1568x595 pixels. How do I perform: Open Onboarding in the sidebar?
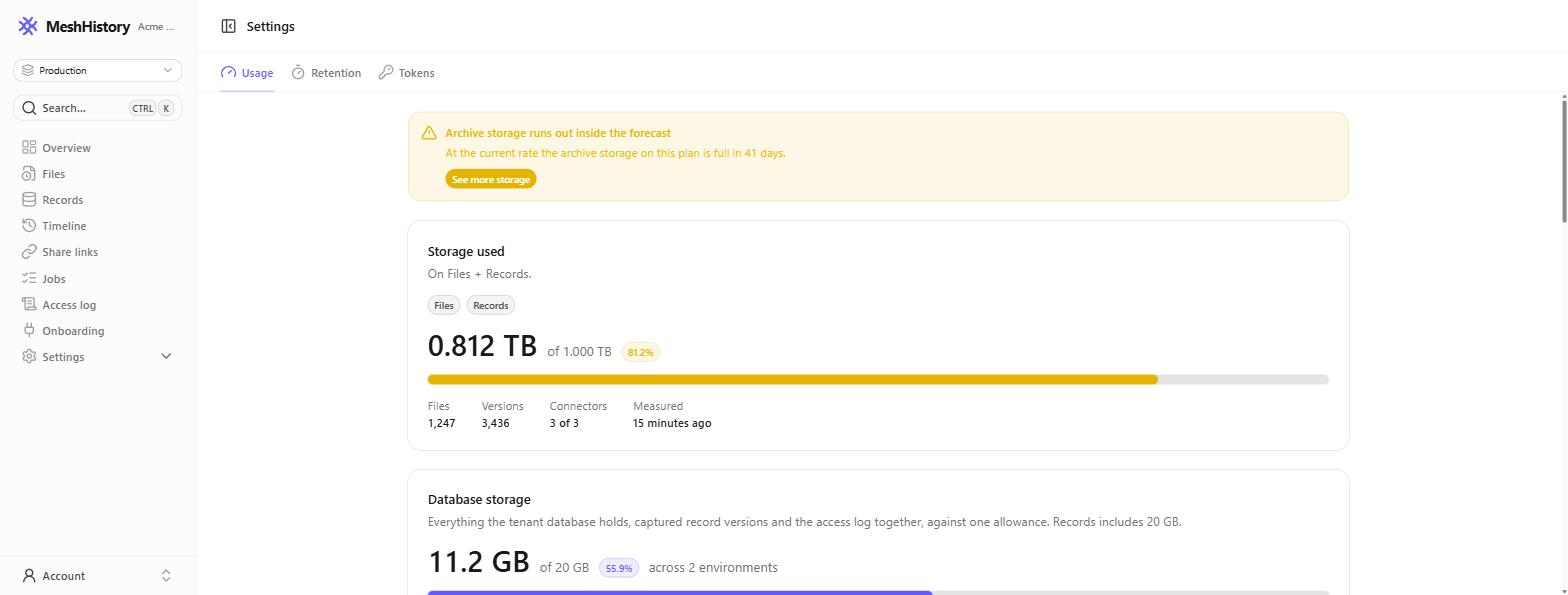point(73,331)
